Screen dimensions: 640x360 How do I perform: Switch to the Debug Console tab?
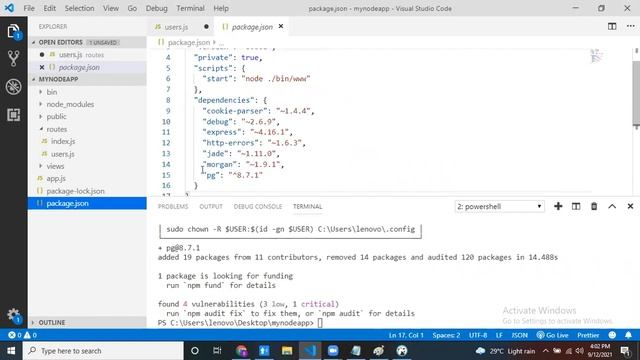(258, 207)
